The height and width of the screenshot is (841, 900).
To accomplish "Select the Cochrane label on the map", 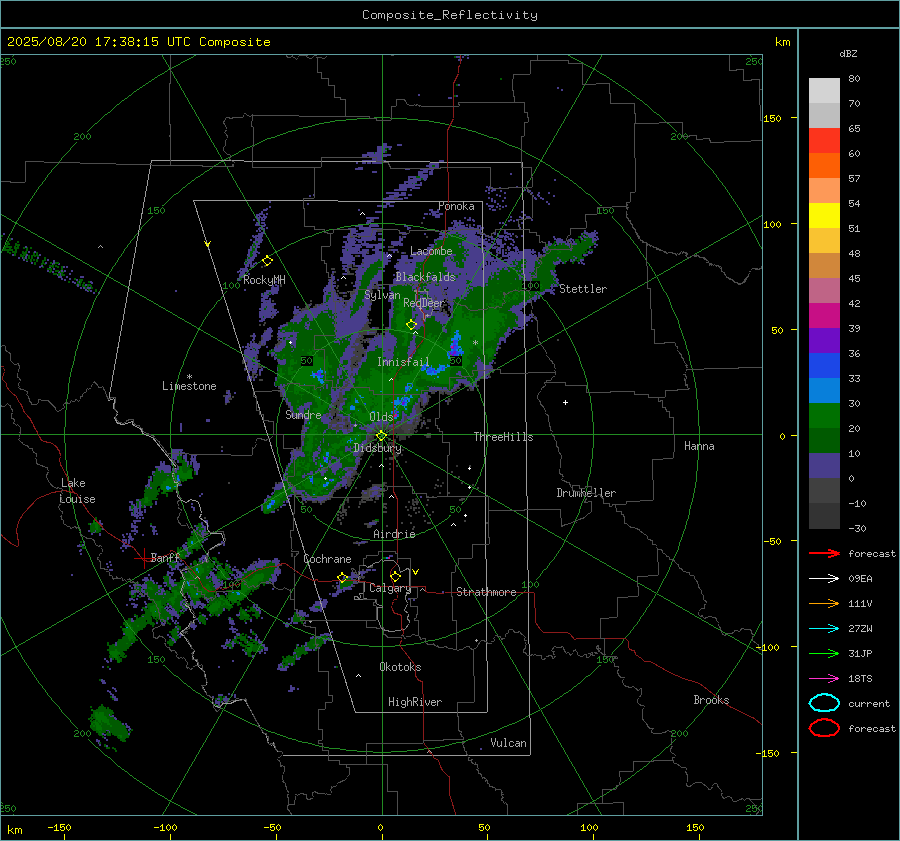I will coord(327,559).
